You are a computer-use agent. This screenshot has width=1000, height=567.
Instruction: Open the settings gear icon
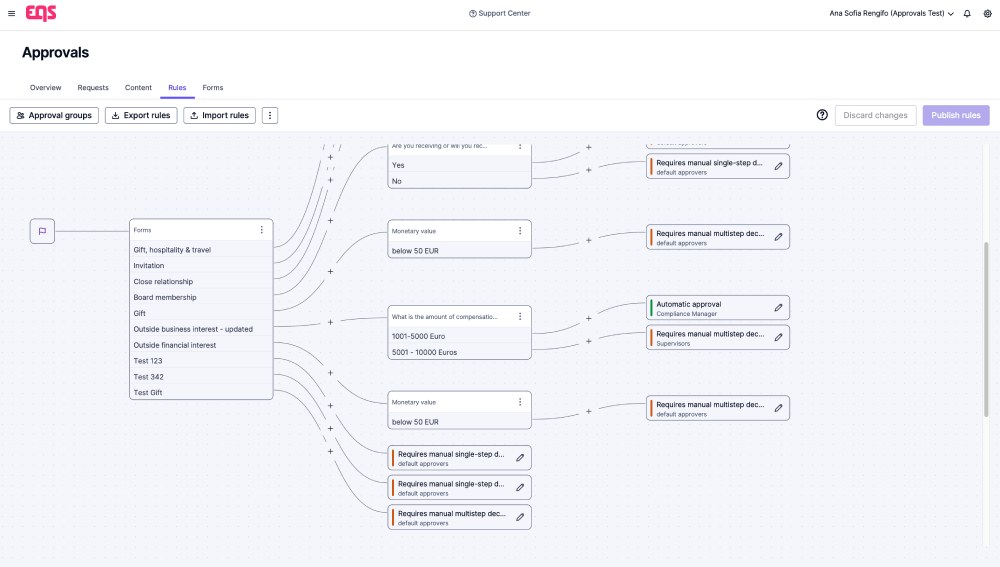(985, 14)
